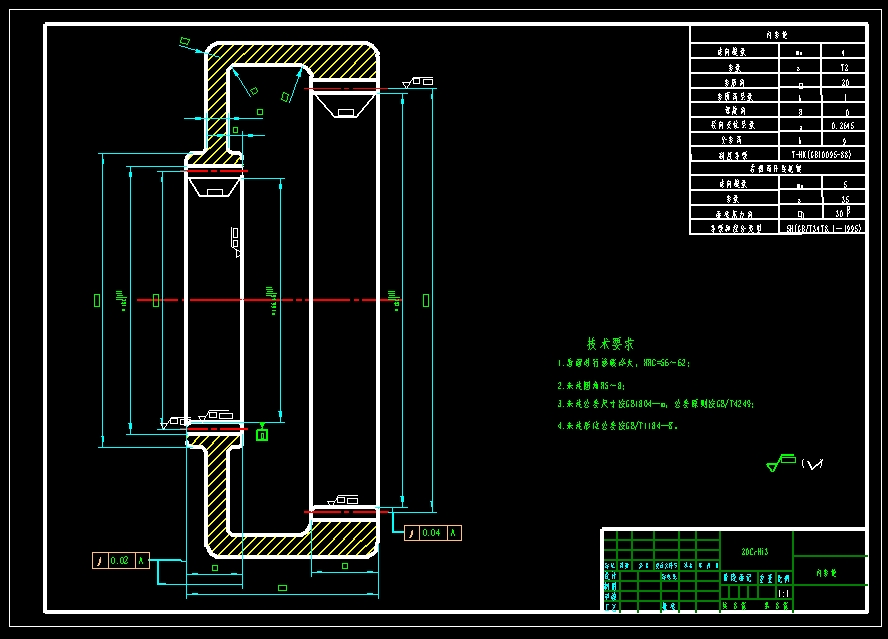Select the surface finish symbol at the upper right tooth
Image resolution: width=888 pixels, height=639 pixels.
pos(418,82)
